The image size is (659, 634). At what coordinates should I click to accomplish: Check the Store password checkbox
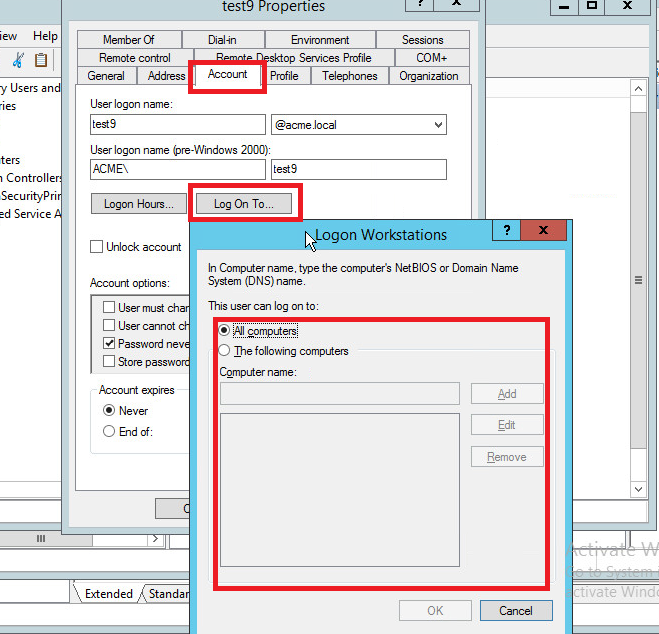[x=109, y=361]
